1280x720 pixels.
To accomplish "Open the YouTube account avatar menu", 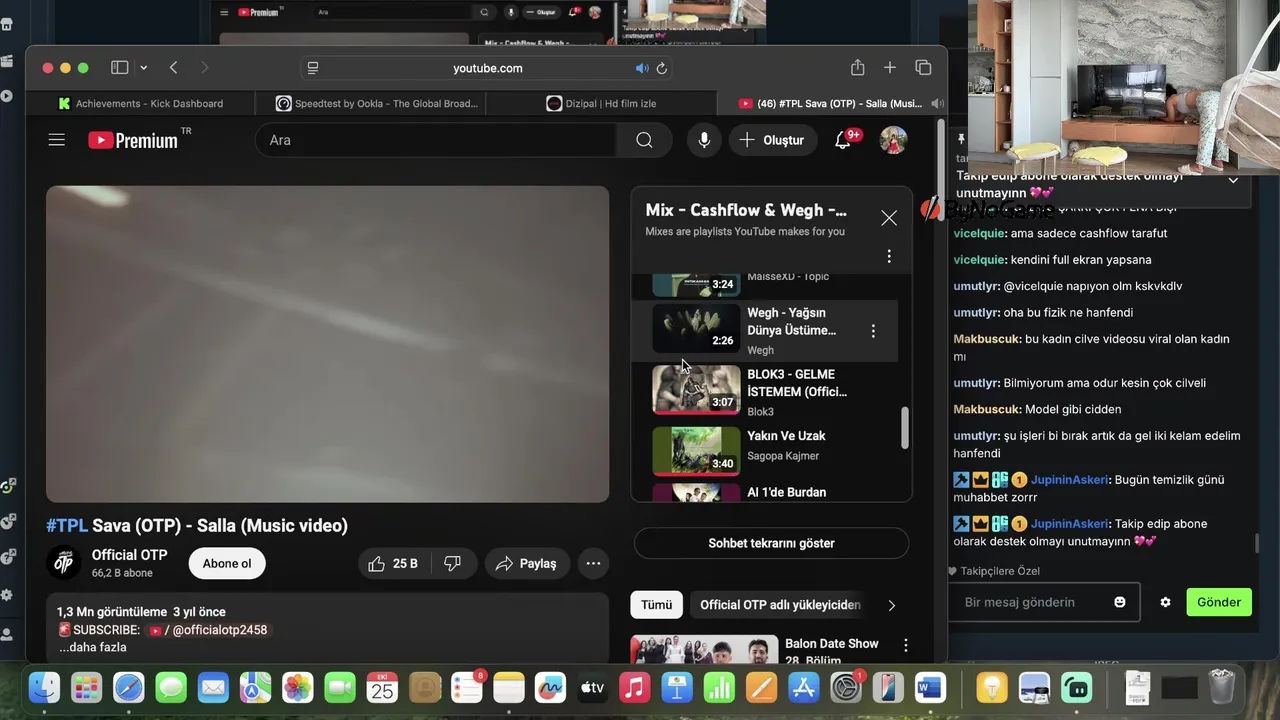I will tap(893, 140).
